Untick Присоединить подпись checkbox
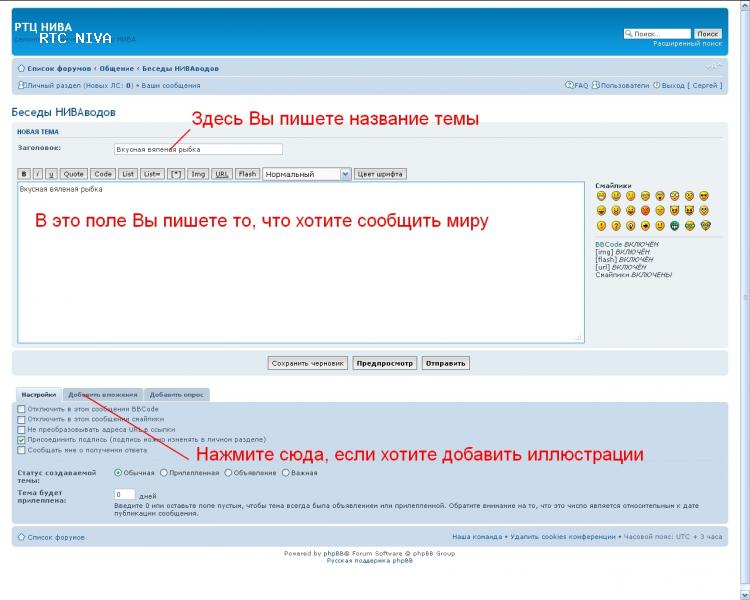Image resolution: width=750 pixels, height=600 pixels. tap(21, 440)
